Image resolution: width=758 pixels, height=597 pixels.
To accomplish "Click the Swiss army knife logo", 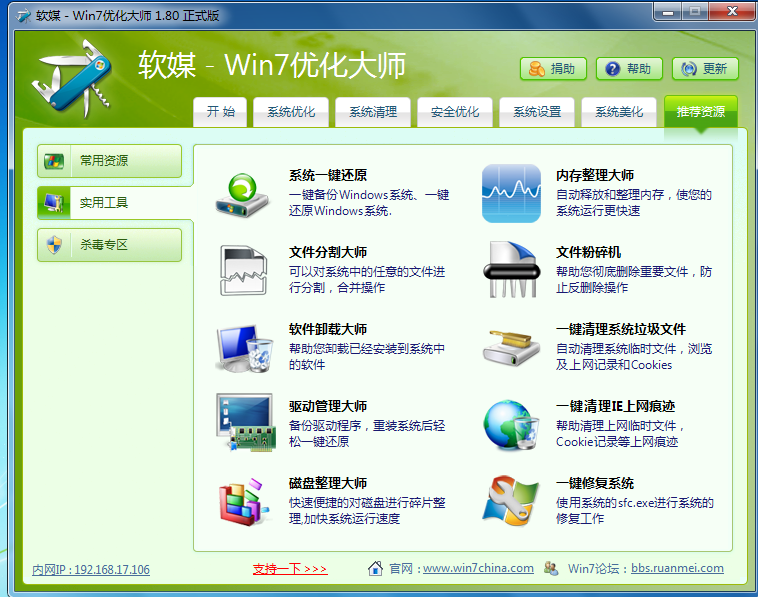I will [x=73, y=80].
